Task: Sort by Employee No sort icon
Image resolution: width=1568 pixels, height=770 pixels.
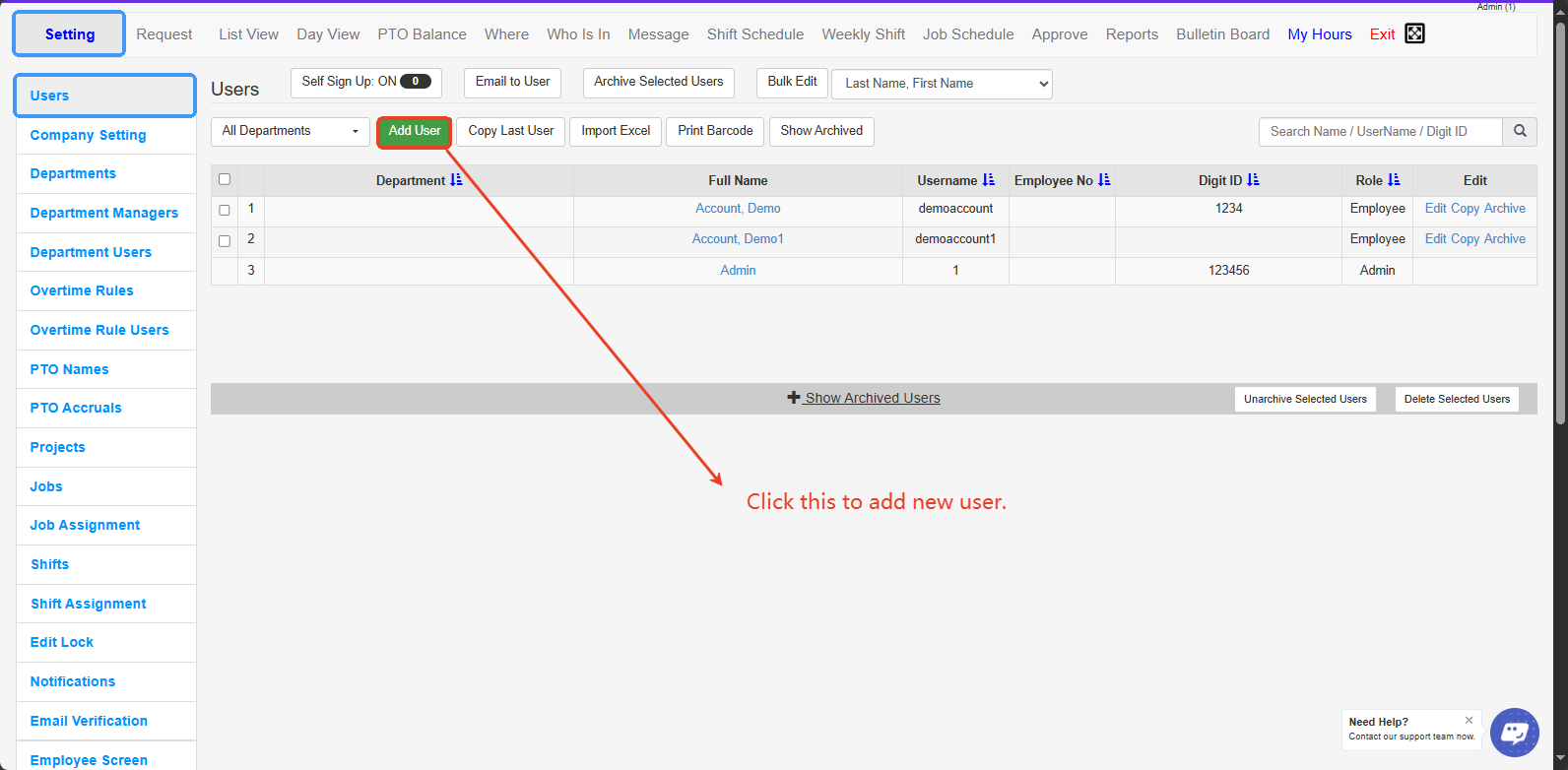Action: click(1104, 180)
